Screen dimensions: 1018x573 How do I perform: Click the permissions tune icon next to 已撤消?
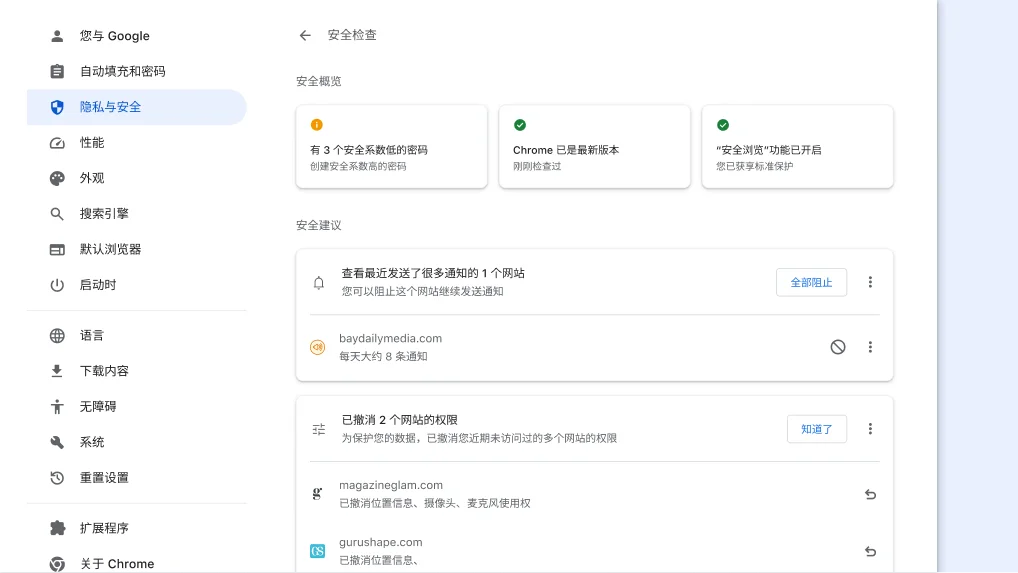(x=319, y=429)
